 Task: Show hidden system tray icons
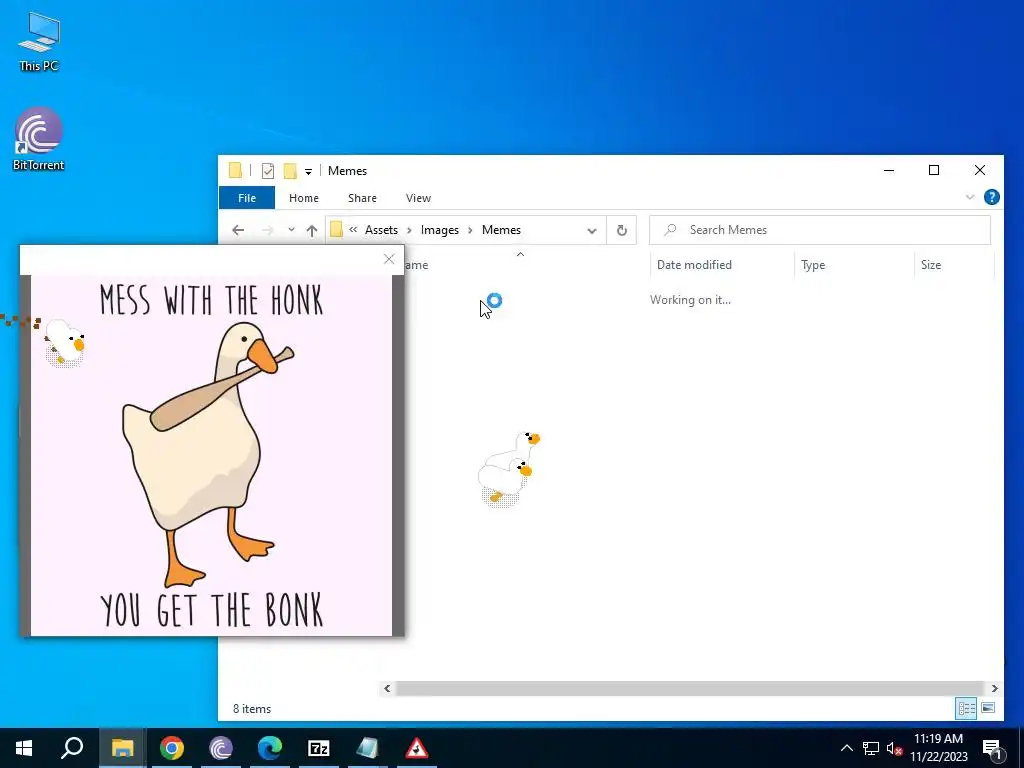(x=846, y=748)
